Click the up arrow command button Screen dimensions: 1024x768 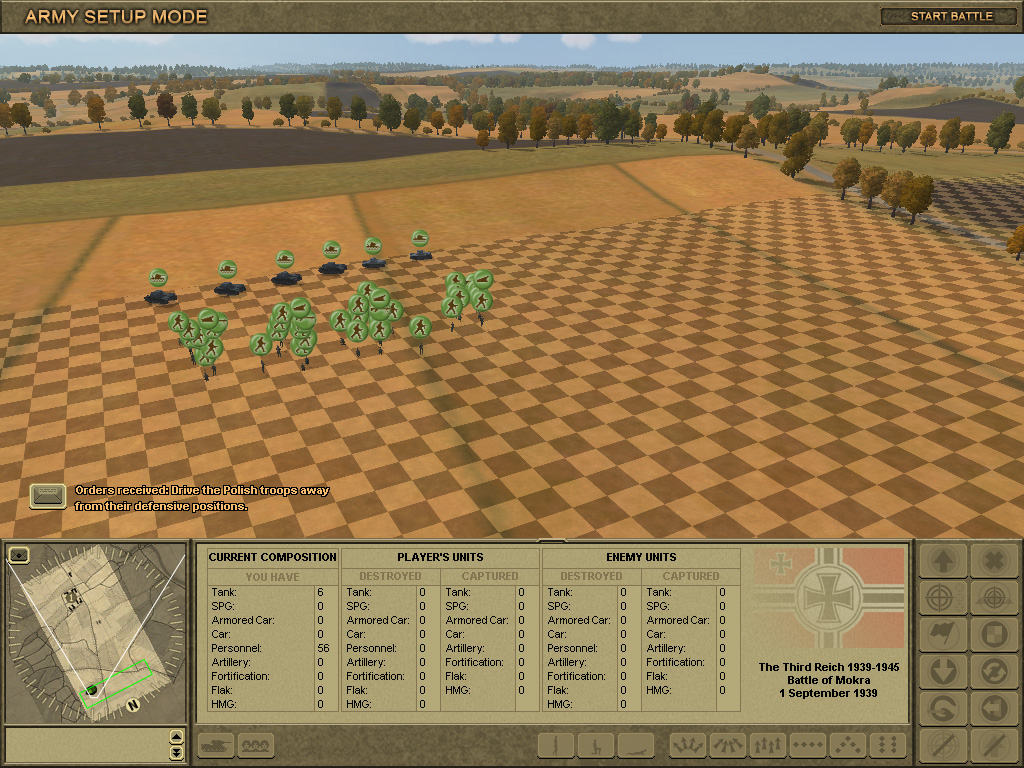click(x=942, y=561)
